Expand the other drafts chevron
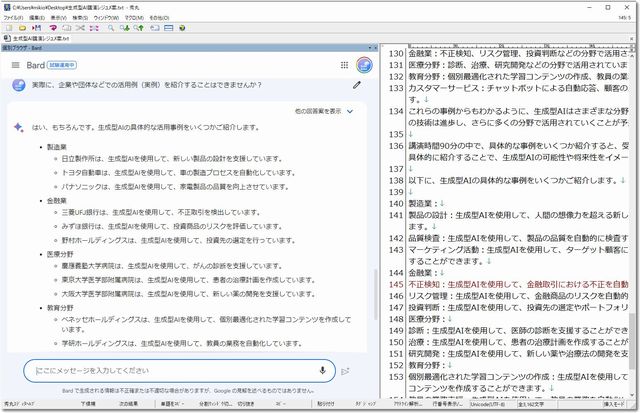This screenshot has width=640, height=413. (349, 111)
